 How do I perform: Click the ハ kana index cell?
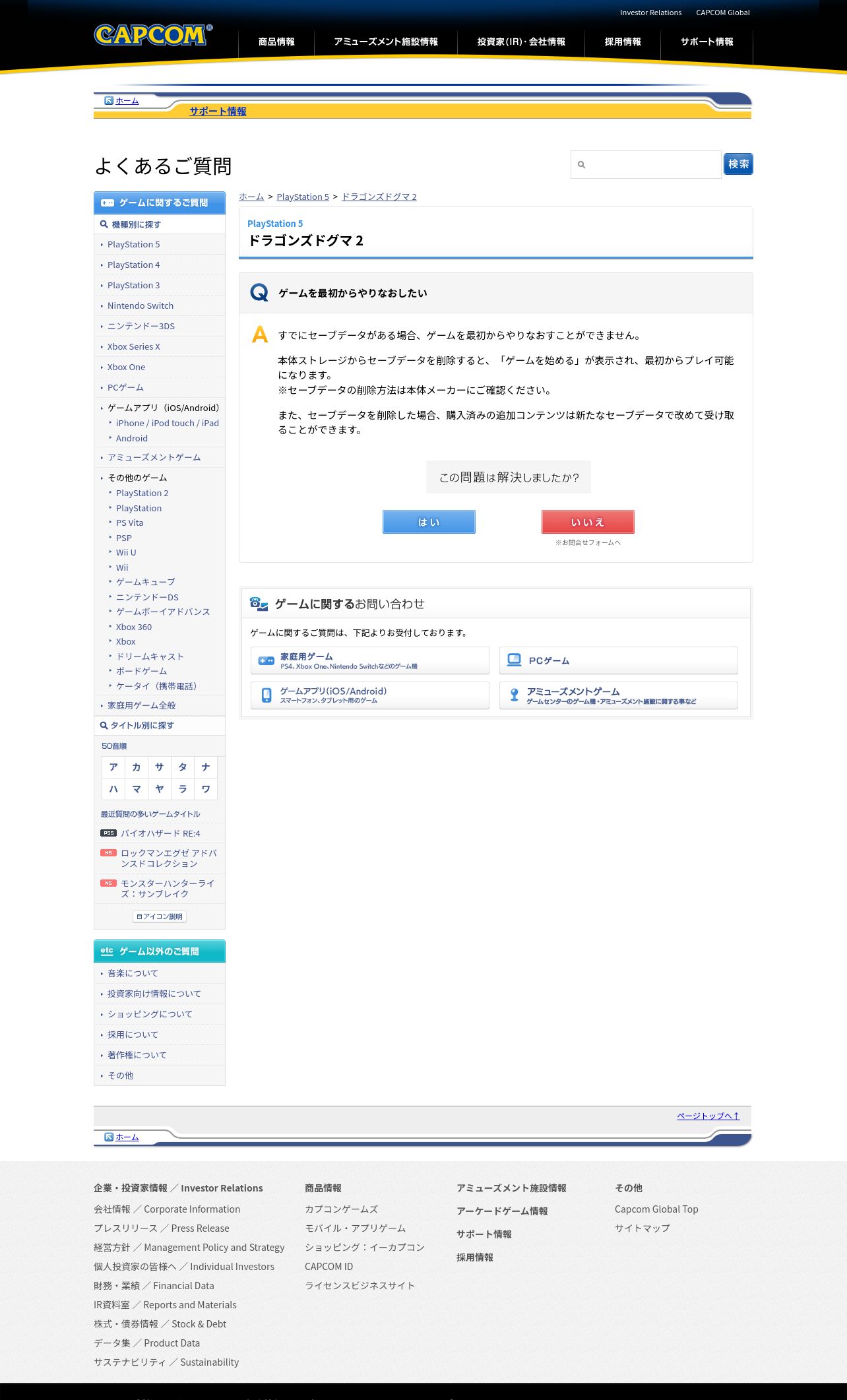[113, 789]
